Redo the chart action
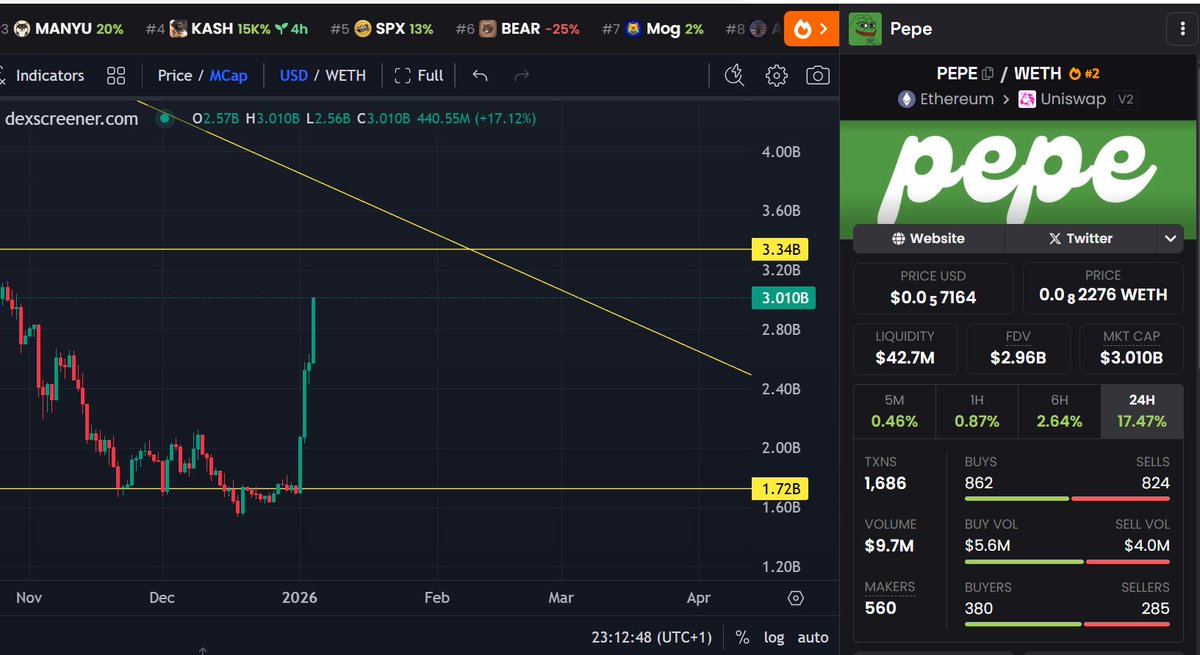Image resolution: width=1200 pixels, height=655 pixels. click(521, 75)
